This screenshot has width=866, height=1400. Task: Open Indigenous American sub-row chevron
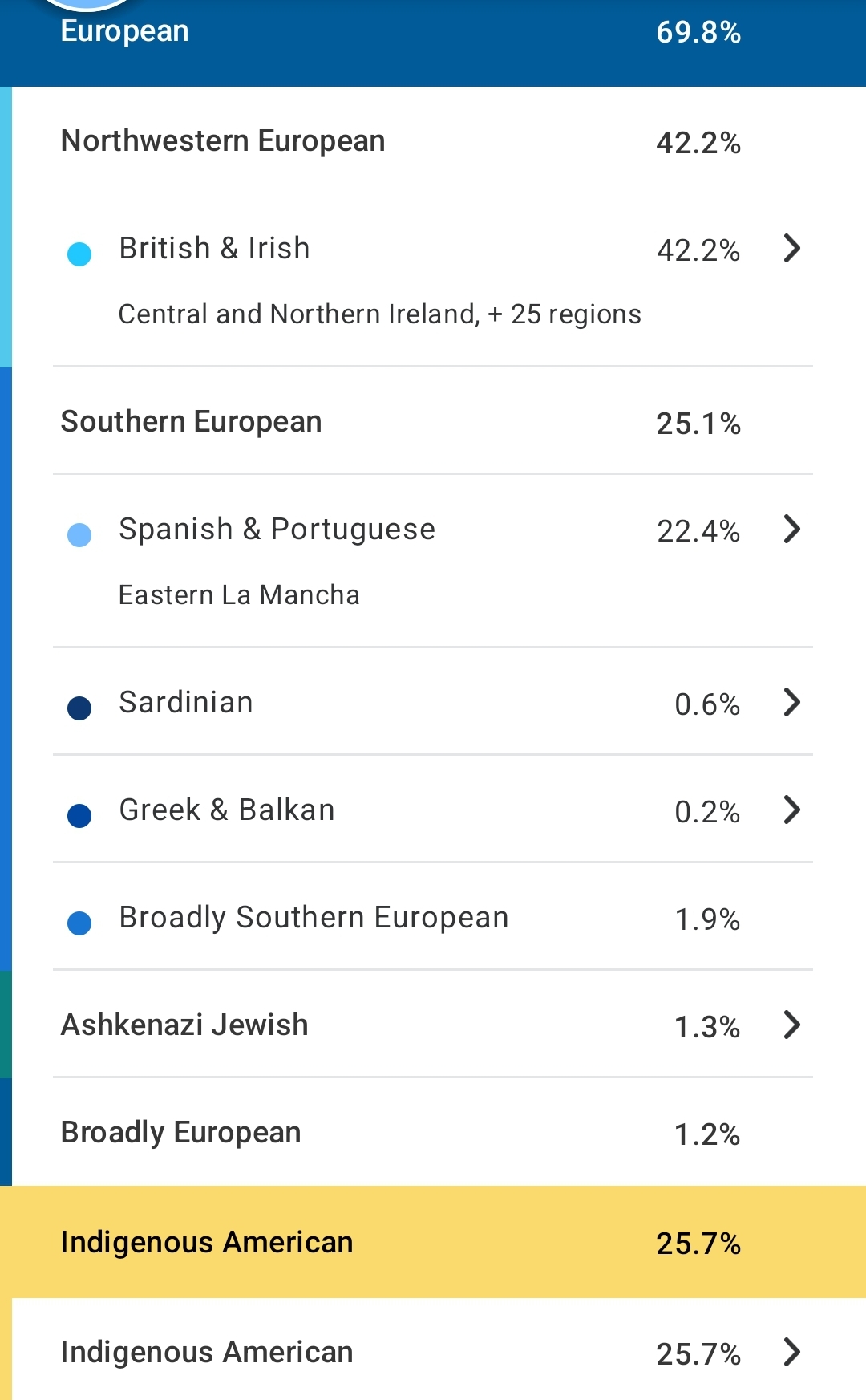(x=791, y=1353)
